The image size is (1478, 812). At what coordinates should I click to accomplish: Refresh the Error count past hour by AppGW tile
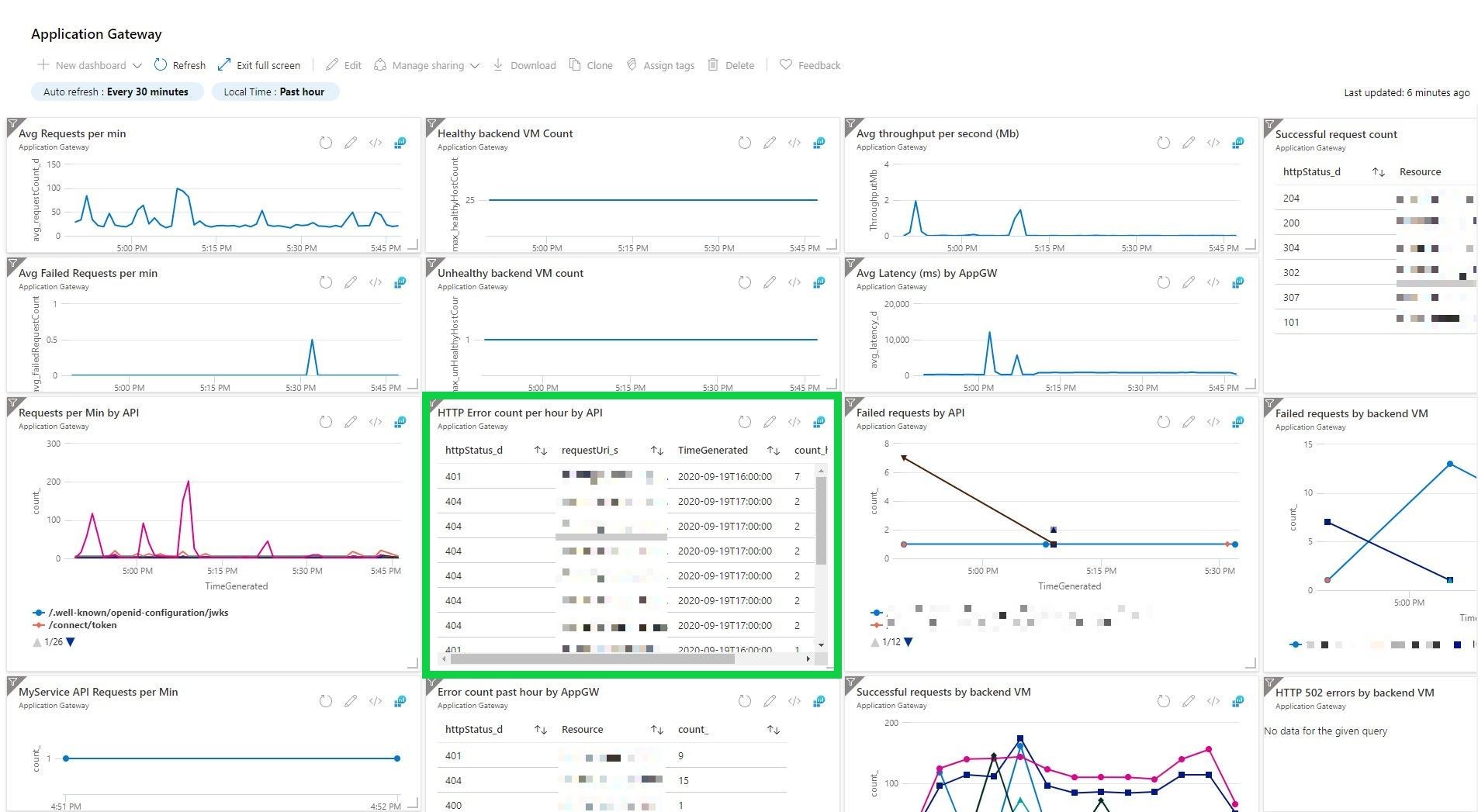(745, 700)
